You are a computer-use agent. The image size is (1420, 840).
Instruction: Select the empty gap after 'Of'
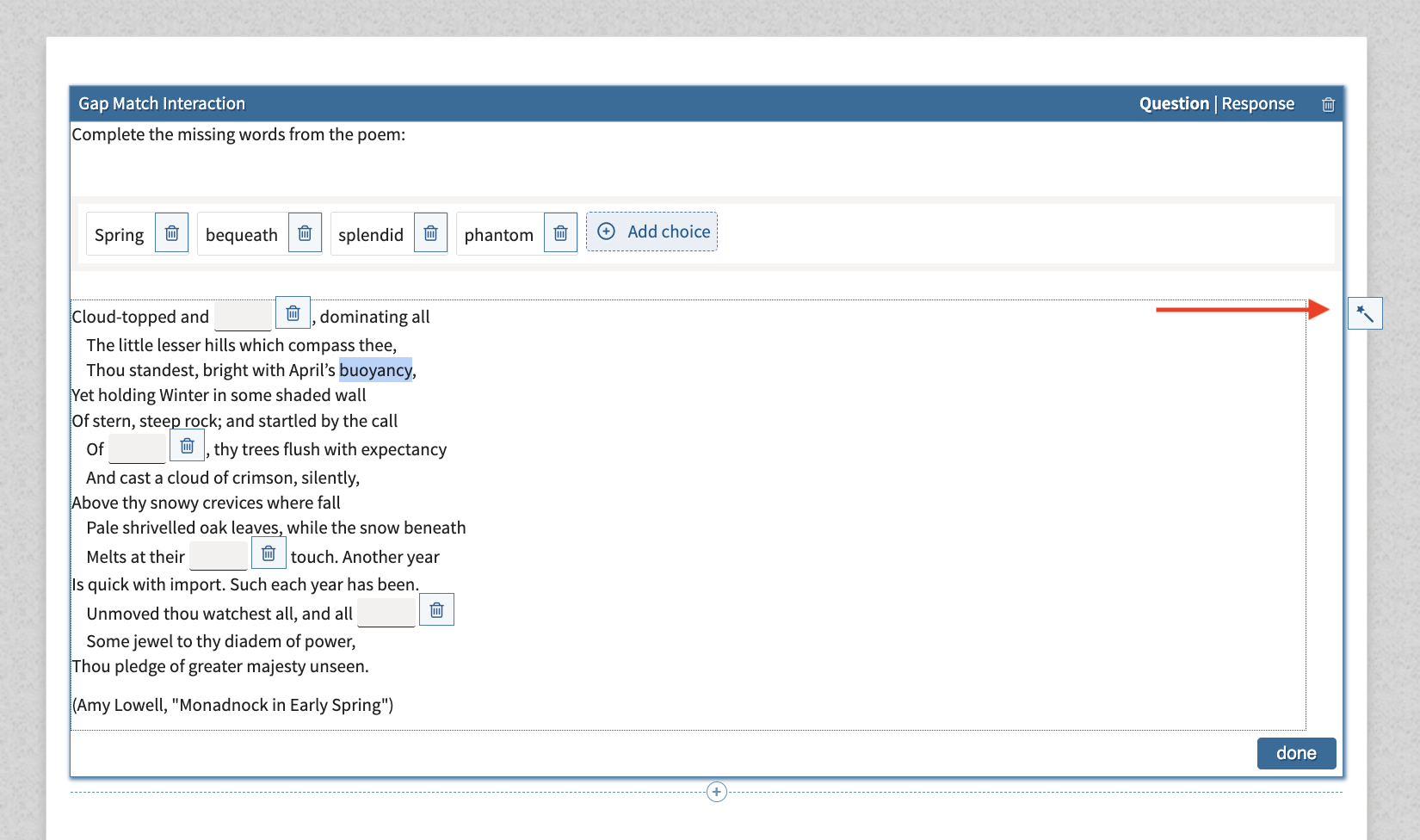point(137,448)
